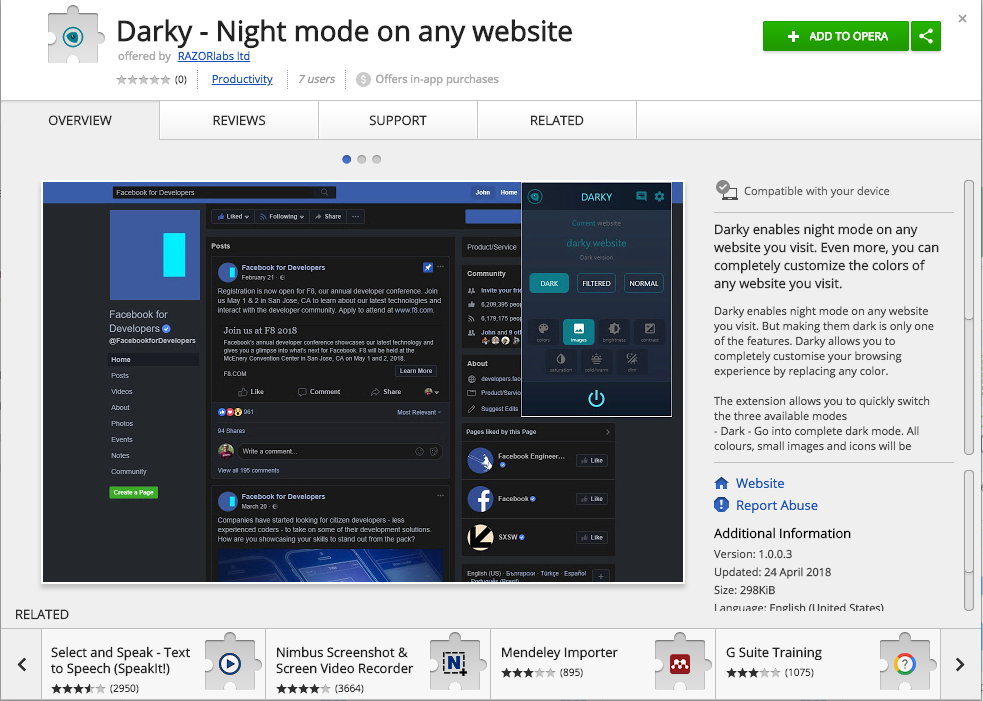The image size is (983, 701).
Task: Click Following dropdown in Facebook screenshot
Action: click(281, 216)
